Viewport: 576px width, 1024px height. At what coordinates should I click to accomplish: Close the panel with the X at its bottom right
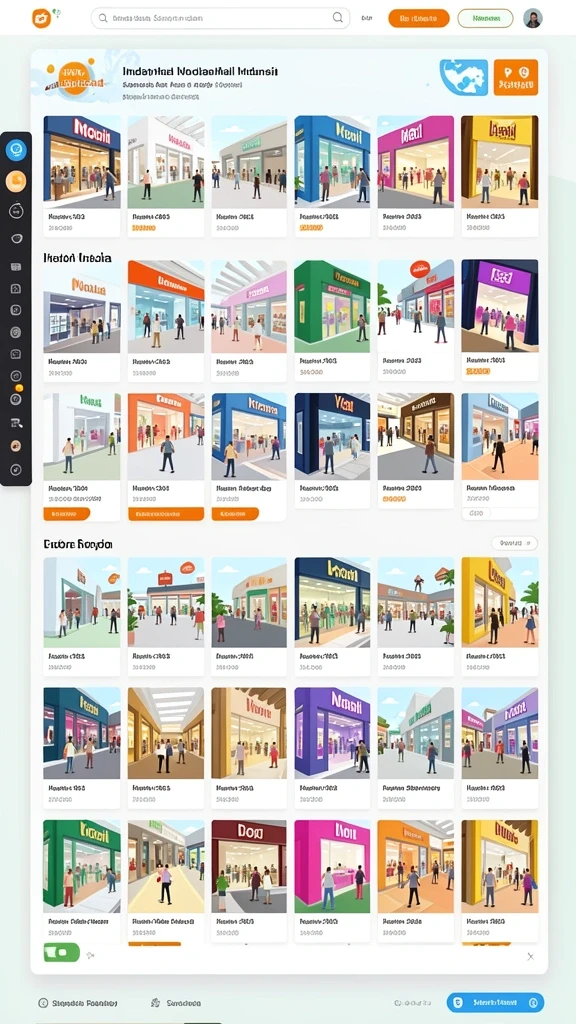(x=530, y=956)
